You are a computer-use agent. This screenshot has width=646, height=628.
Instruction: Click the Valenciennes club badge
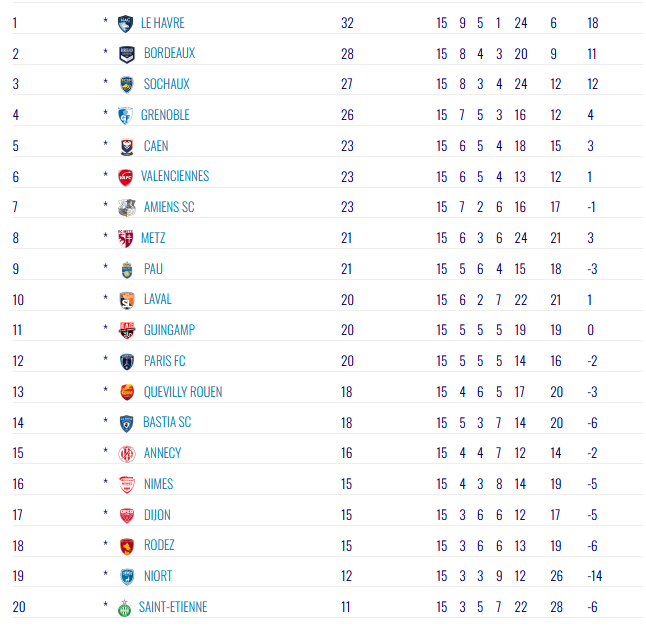point(126,177)
